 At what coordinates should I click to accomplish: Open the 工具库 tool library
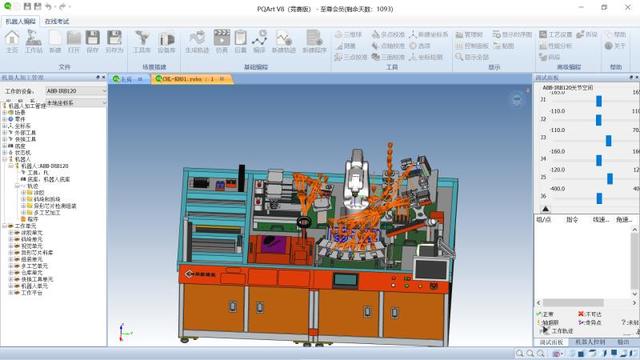pyautogui.click(x=142, y=42)
